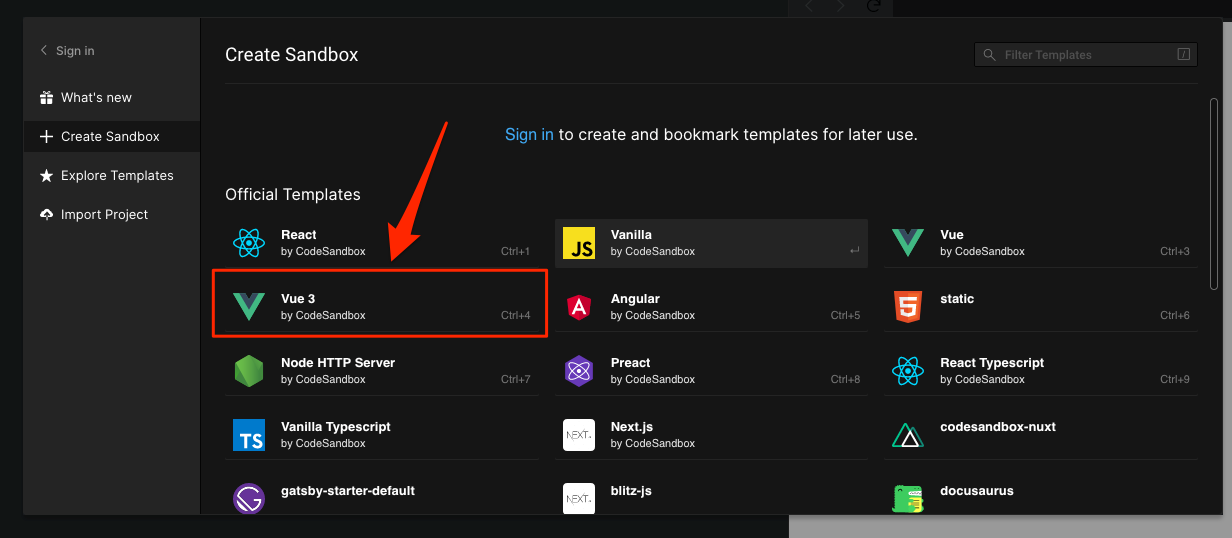Select the Node HTTP Server green icon
This screenshot has height=538, width=1232.
point(248,371)
